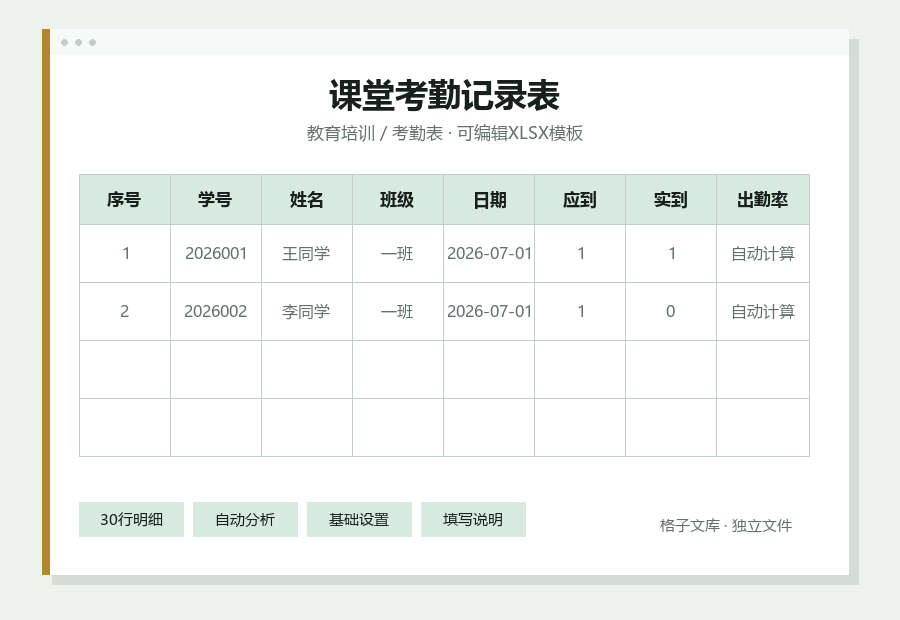Screen dimensions: 900x620
Task: Click the 序号 column header
Action: (125, 200)
